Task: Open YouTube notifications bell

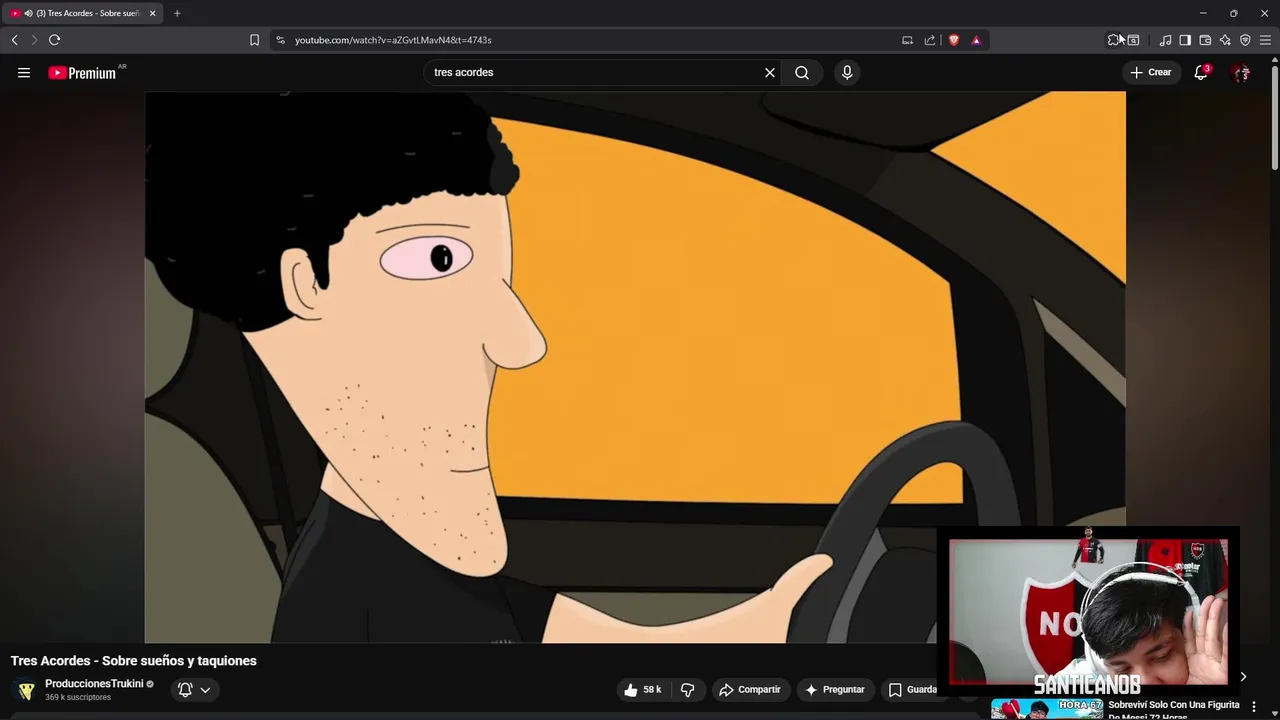Action: [x=1201, y=72]
